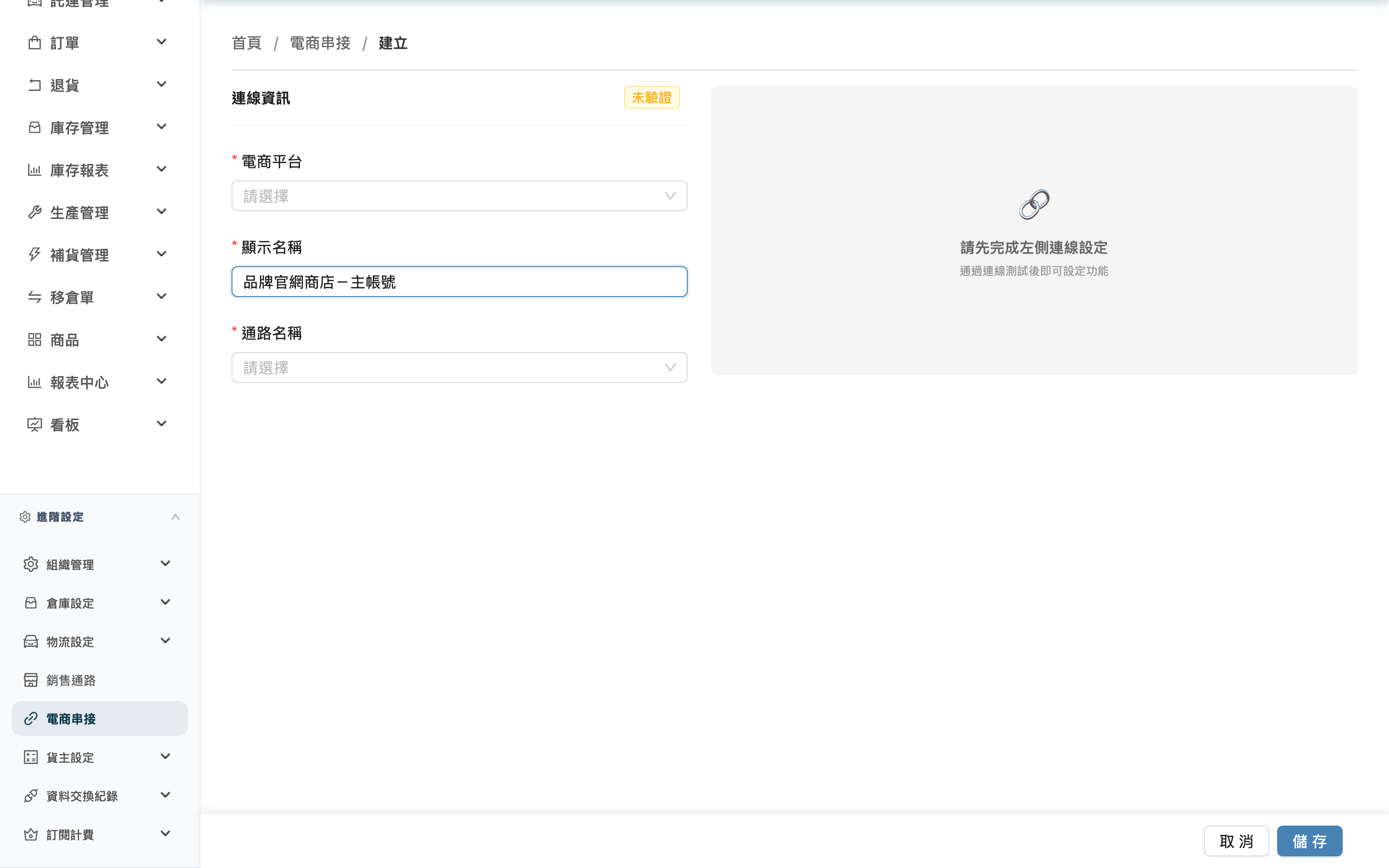
Task: Click the 生產管理 wrench icon
Action: coord(34,212)
